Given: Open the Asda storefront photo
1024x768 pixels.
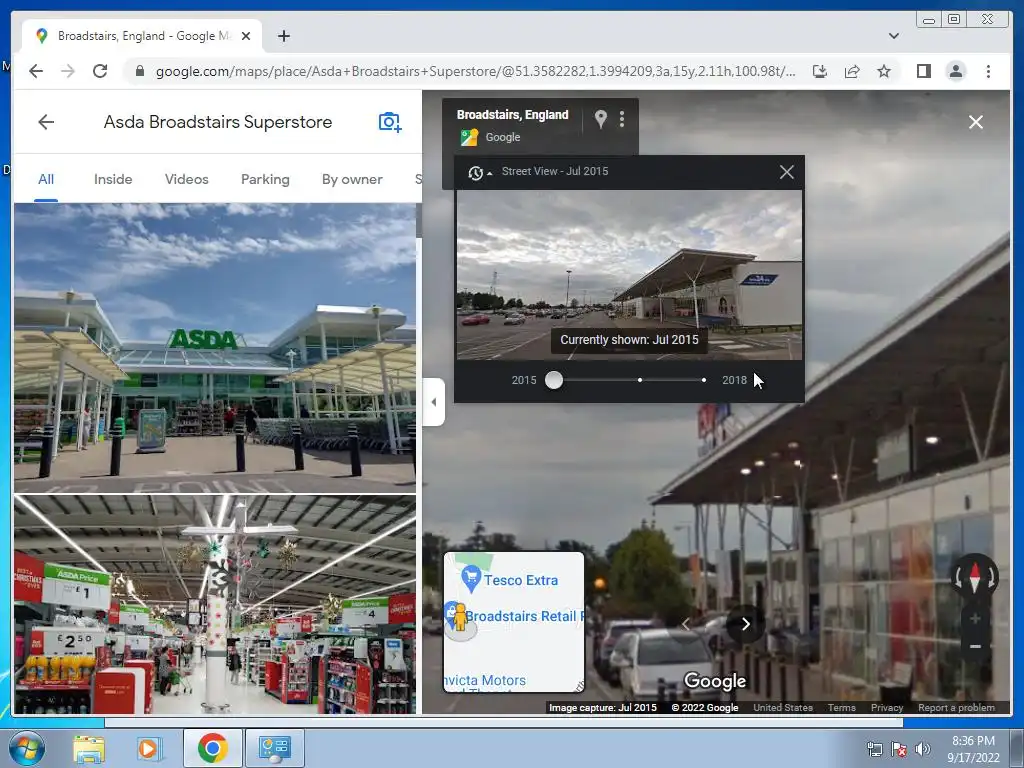Looking at the screenshot, I should click(215, 347).
